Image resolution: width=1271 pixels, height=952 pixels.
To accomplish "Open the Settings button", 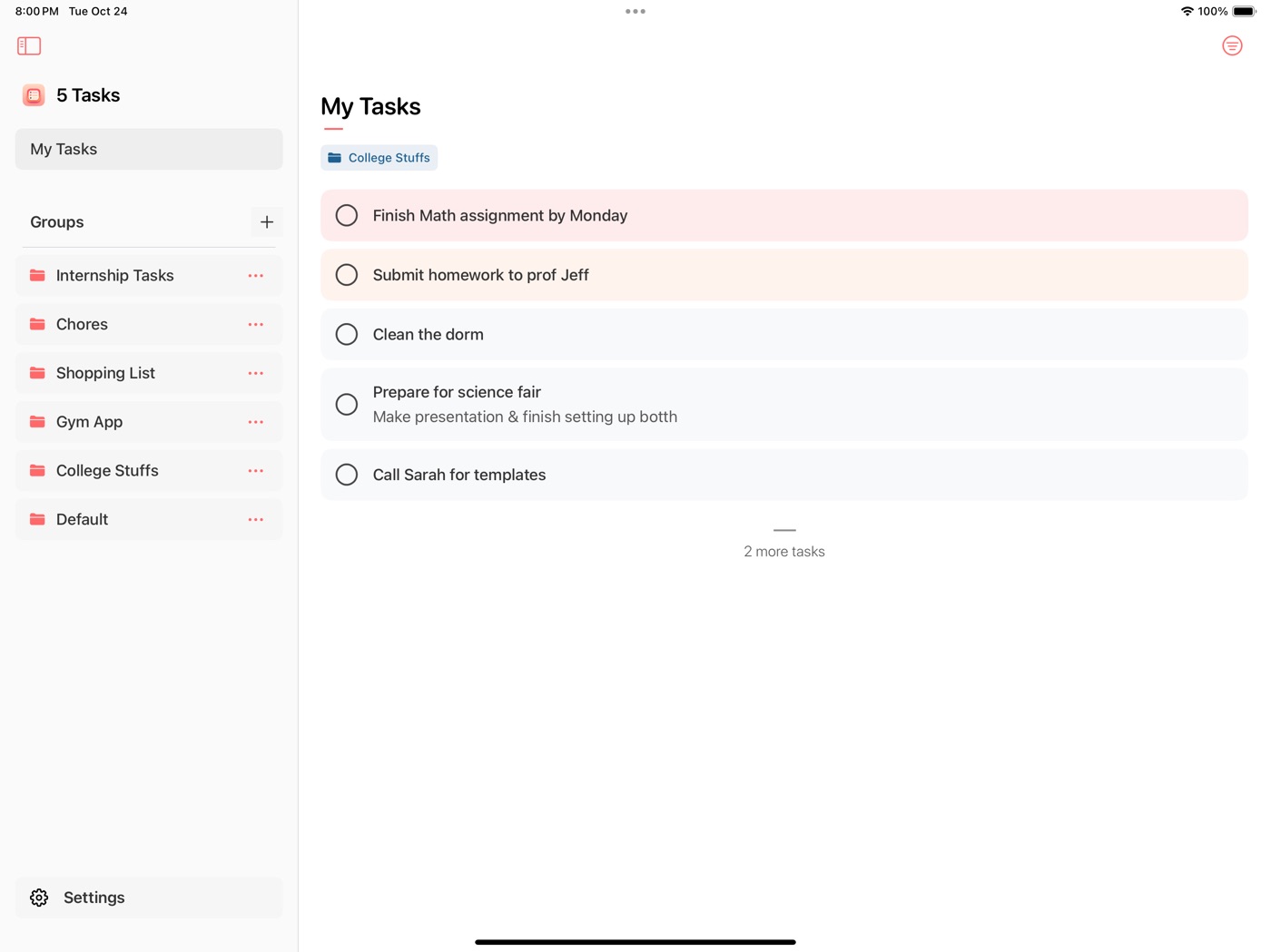I will (x=149, y=898).
